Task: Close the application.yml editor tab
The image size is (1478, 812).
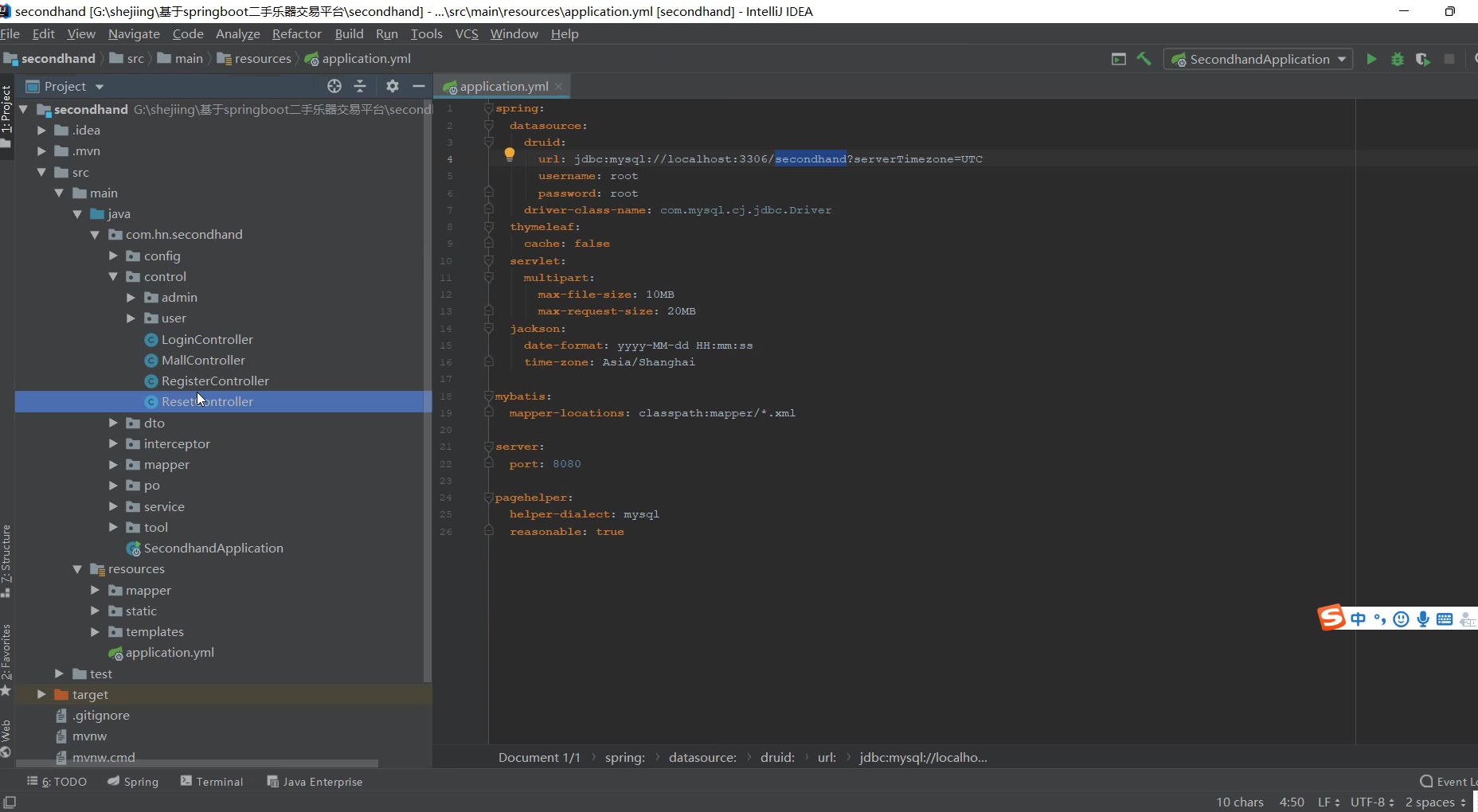Action: [559, 86]
